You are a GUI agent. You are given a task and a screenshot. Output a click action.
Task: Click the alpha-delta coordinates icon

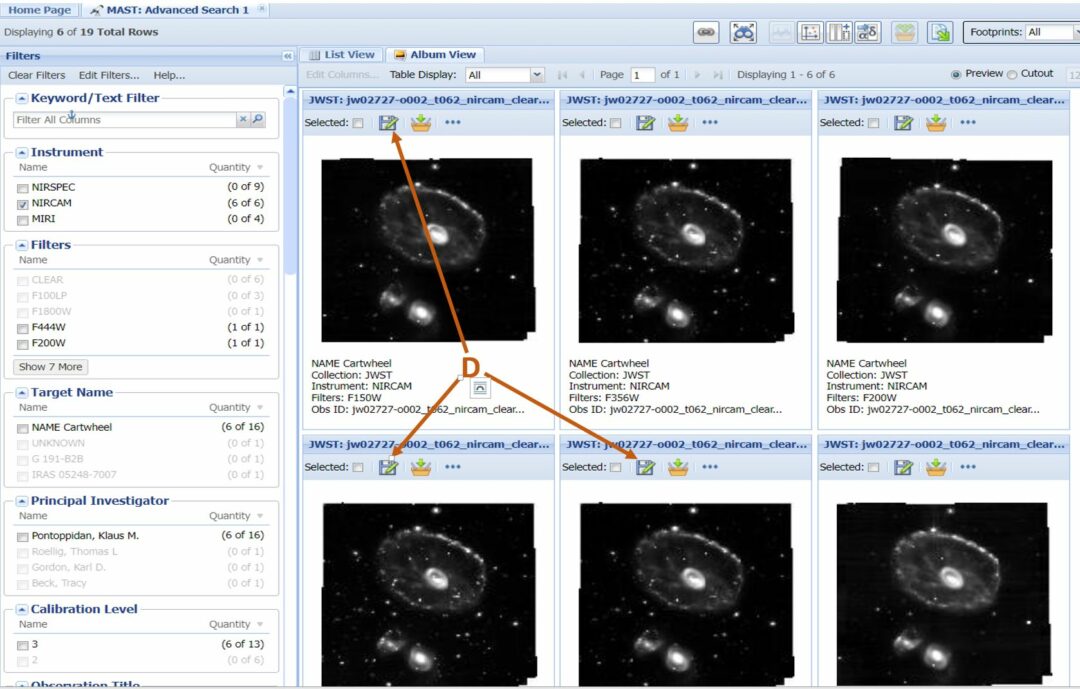point(867,32)
